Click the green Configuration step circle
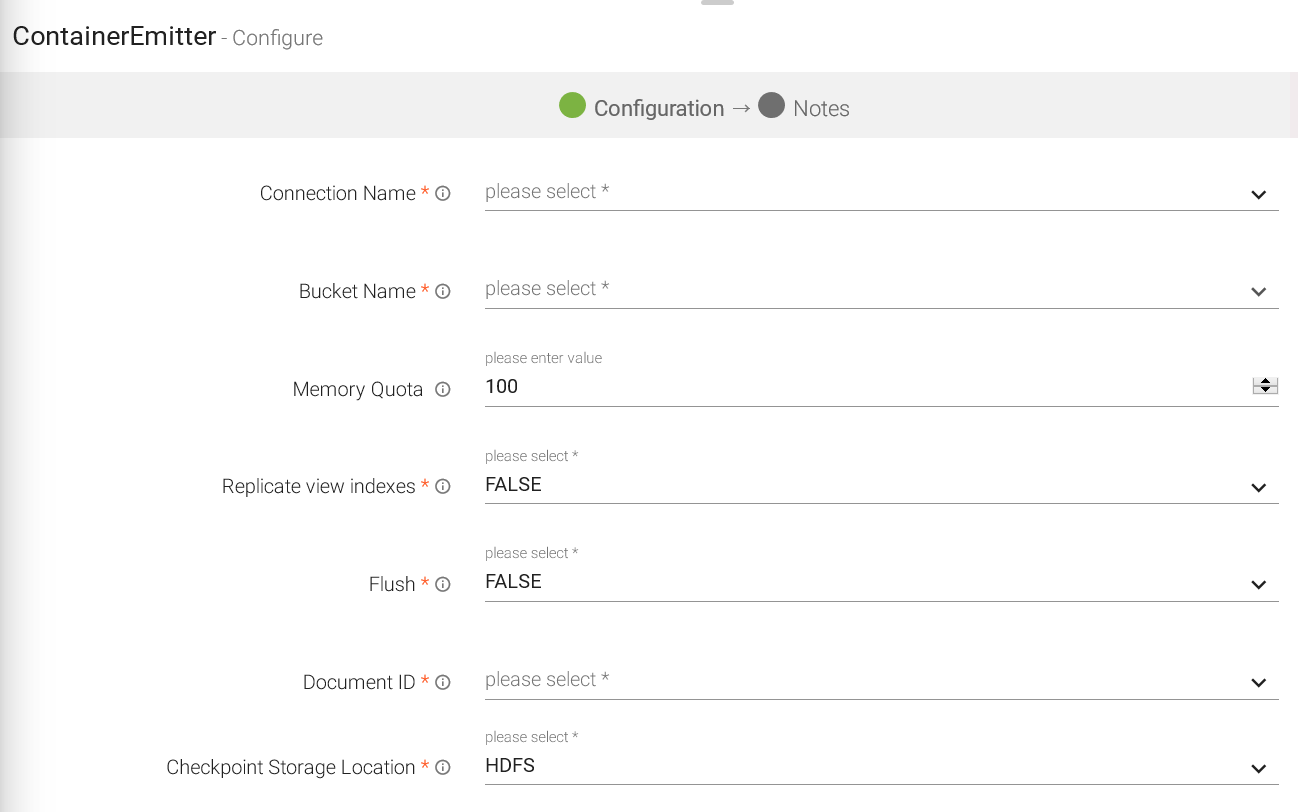Image resolution: width=1298 pixels, height=812 pixels. [x=572, y=105]
